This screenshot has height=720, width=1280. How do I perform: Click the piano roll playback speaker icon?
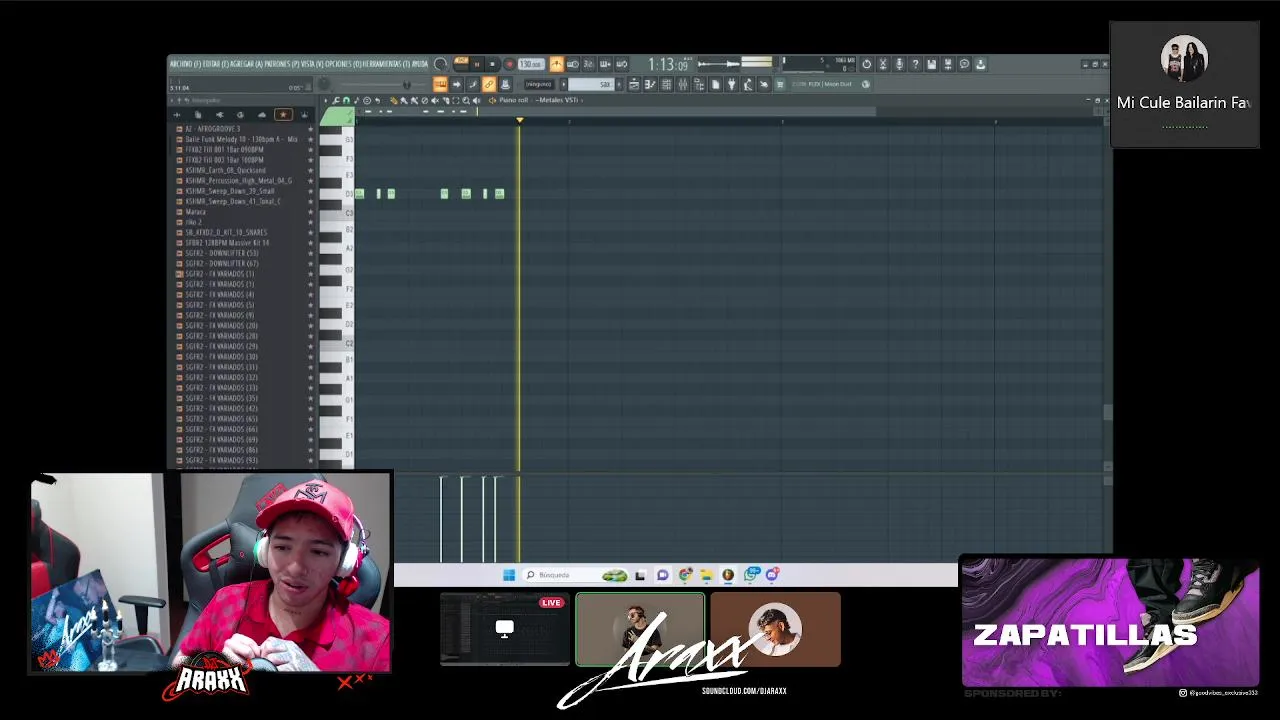click(476, 100)
